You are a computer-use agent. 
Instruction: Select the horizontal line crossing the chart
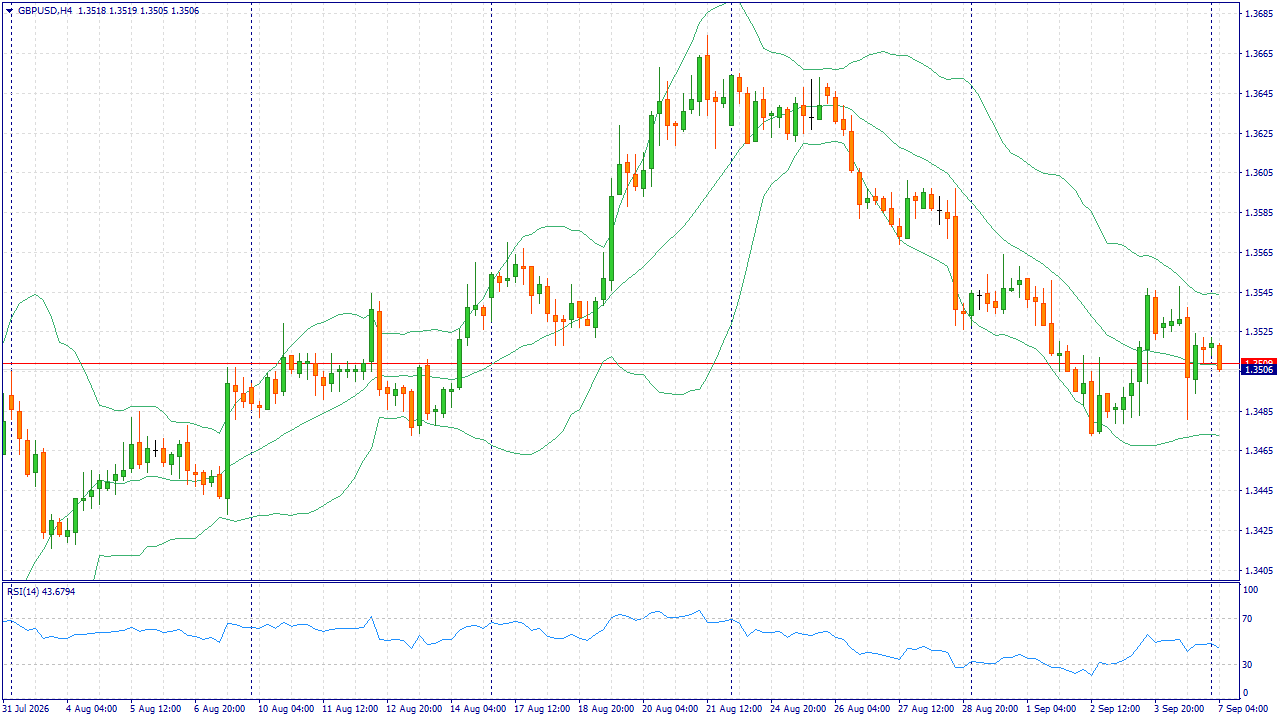[620, 363]
